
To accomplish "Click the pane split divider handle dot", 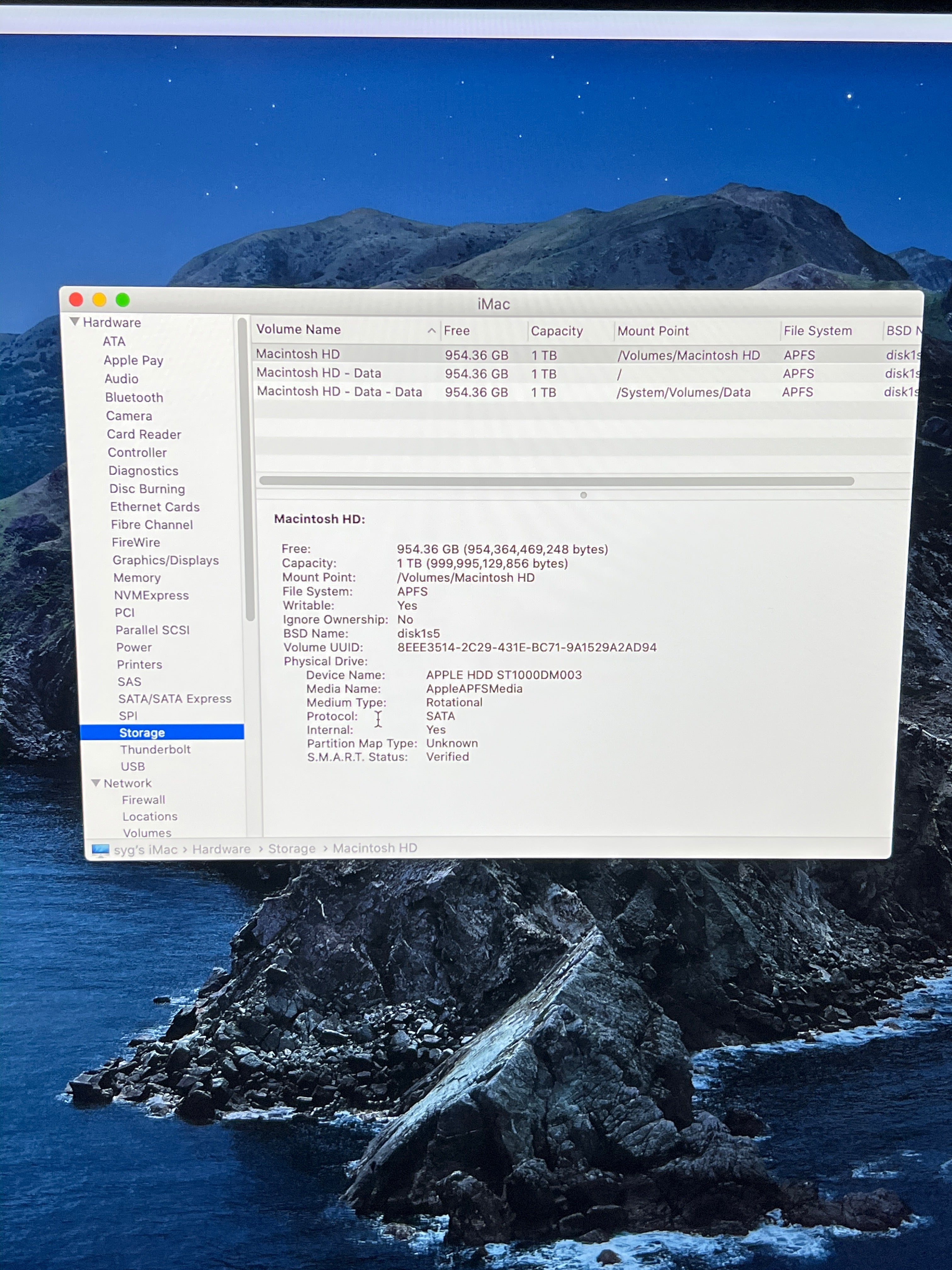I will click(x=583, y=495).
